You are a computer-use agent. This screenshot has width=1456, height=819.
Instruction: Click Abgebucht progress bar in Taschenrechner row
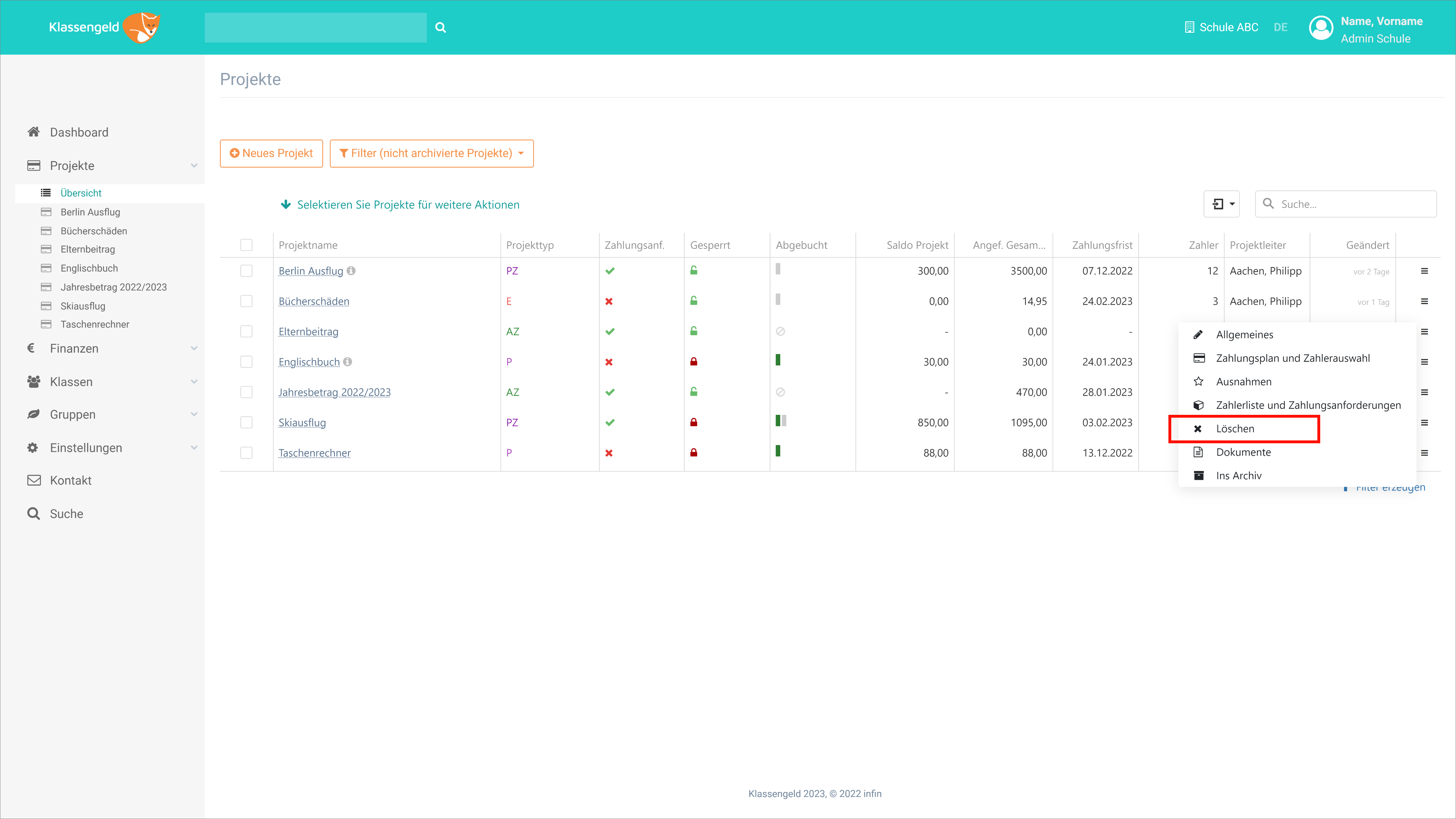click(x=778, y=451)
